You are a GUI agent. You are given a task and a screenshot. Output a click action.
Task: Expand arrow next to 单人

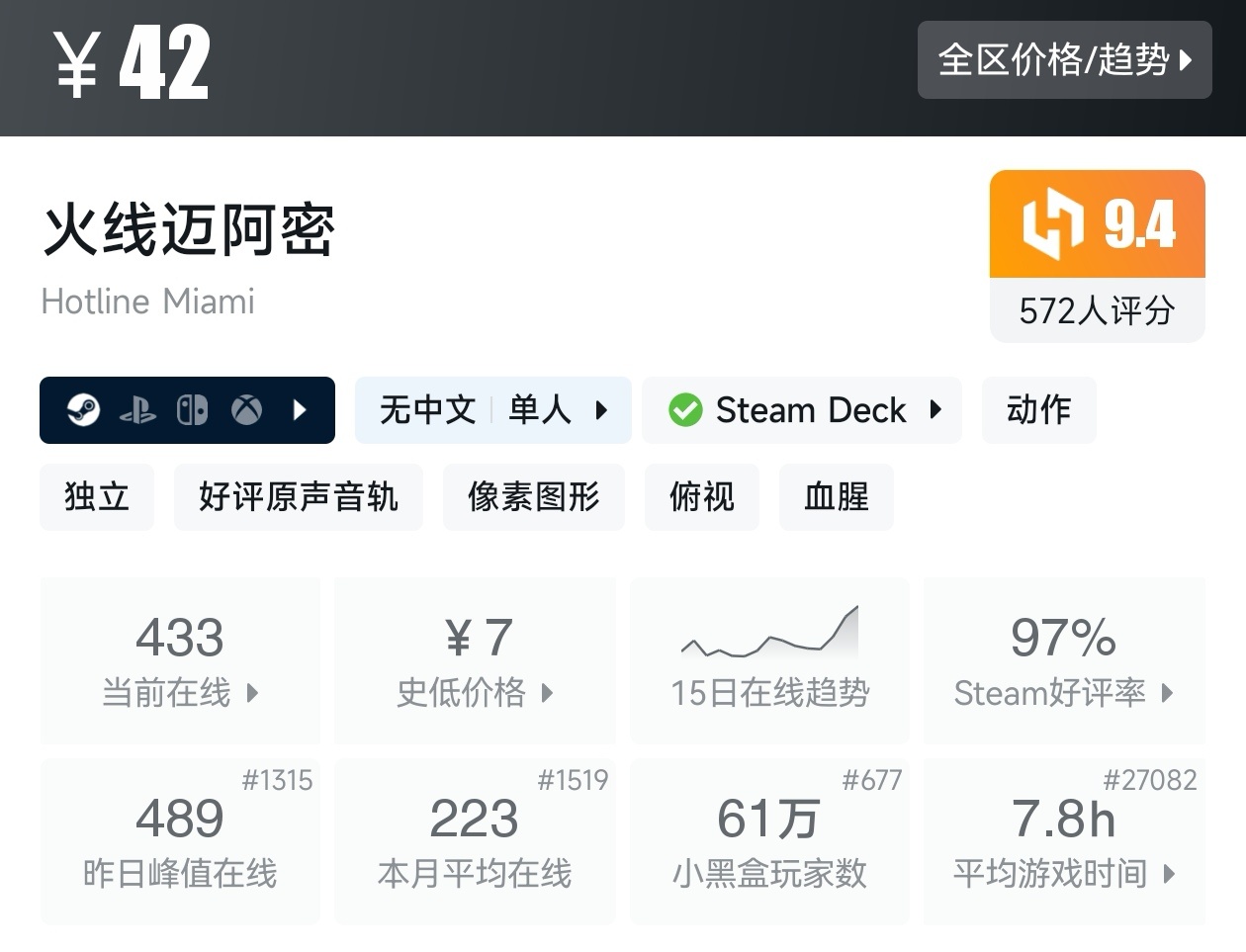click(600, 409)
